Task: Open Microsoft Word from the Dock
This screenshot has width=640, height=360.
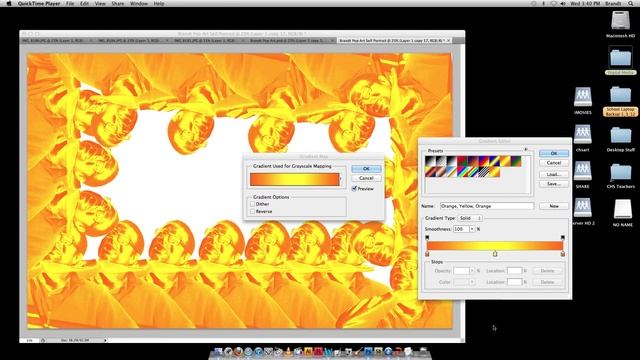Action: pyautogui.click(x=329, y=351)
